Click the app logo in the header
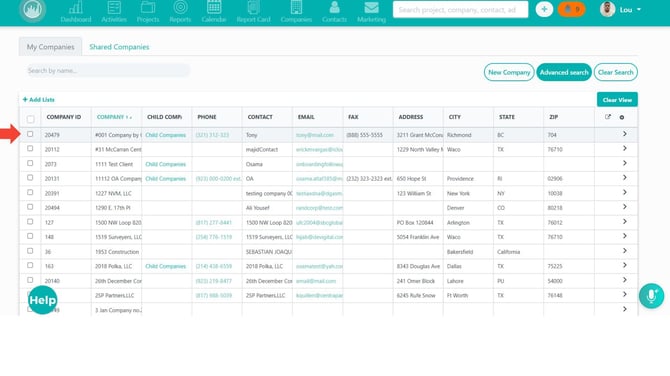Screen dimensions: 670x376 (x=32, y=9)
